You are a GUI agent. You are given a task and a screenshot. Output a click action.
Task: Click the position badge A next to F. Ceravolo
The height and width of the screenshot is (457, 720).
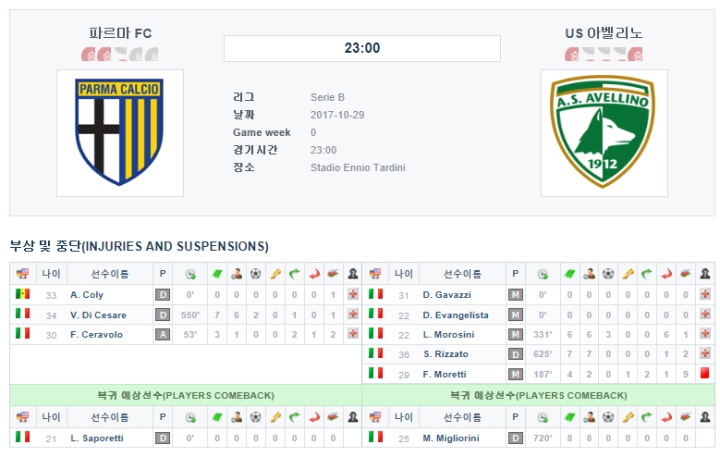coord(163,335)
